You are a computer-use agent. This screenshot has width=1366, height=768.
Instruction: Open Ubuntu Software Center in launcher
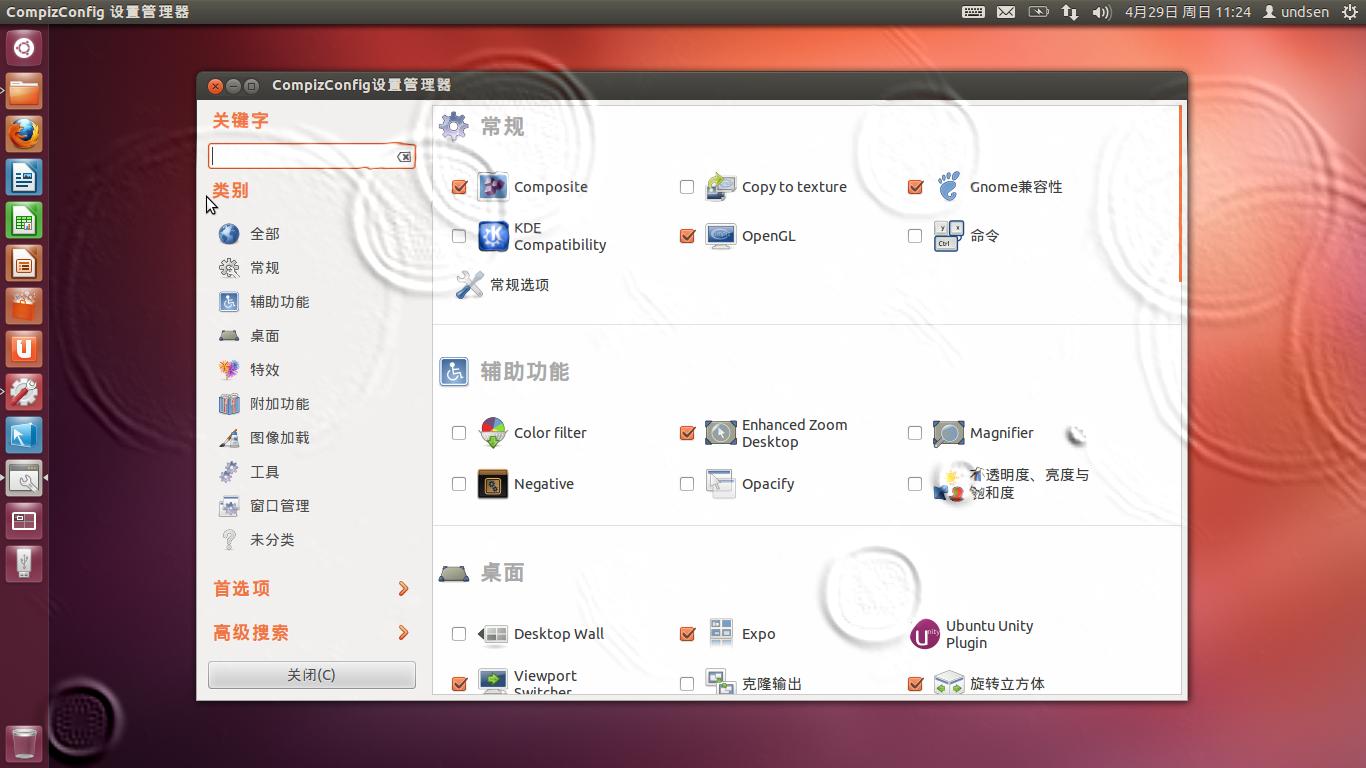pyautogui.click(x=24, y=305)
